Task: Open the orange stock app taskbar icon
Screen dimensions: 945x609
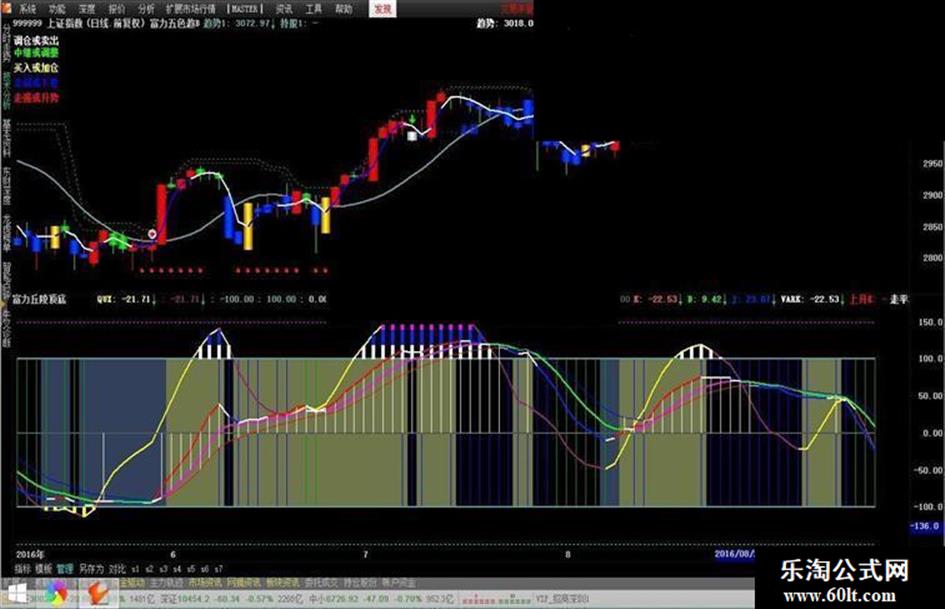Action: pyautogui.click(x=98, y=594)
